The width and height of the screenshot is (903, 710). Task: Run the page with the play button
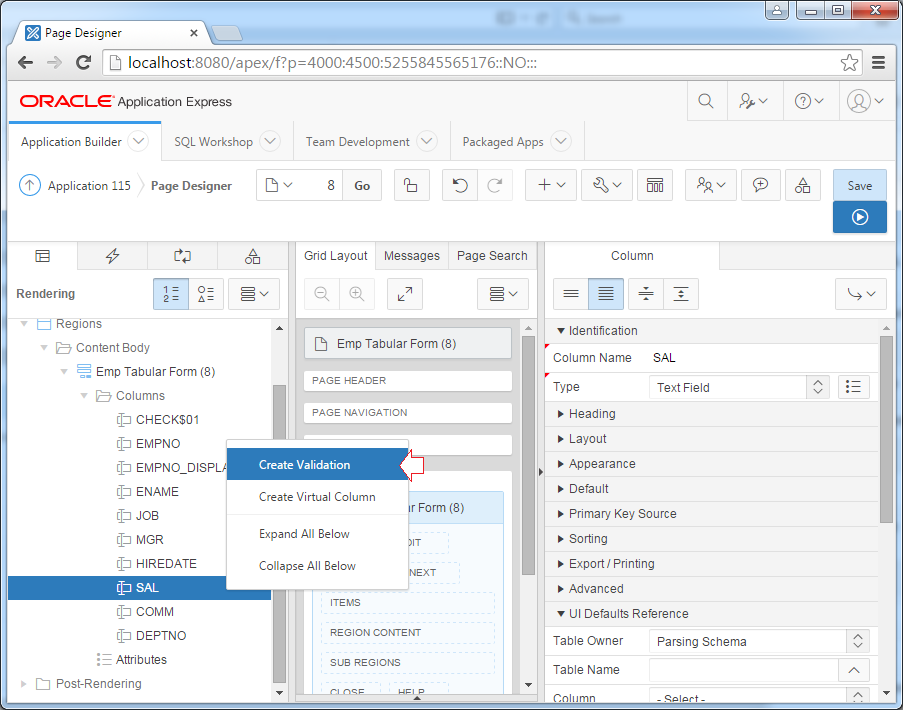tap(860, 217)
